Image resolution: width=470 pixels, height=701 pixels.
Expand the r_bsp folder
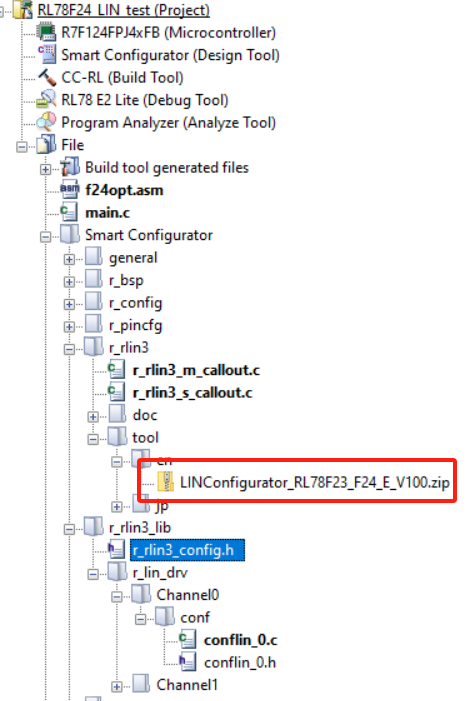click(x=69, y=282)
